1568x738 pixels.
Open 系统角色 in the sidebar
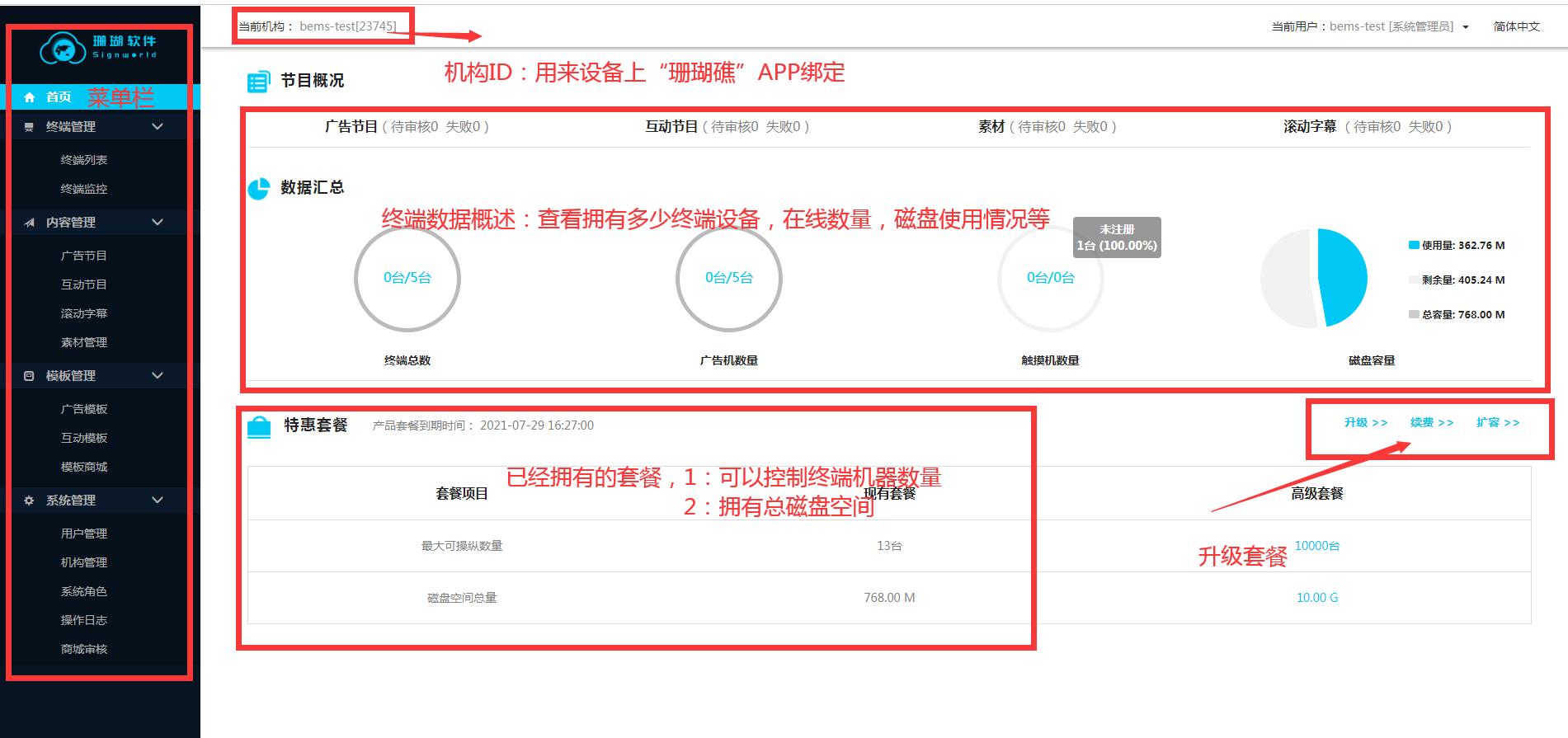pyautogui.click(x=84, y=591)
